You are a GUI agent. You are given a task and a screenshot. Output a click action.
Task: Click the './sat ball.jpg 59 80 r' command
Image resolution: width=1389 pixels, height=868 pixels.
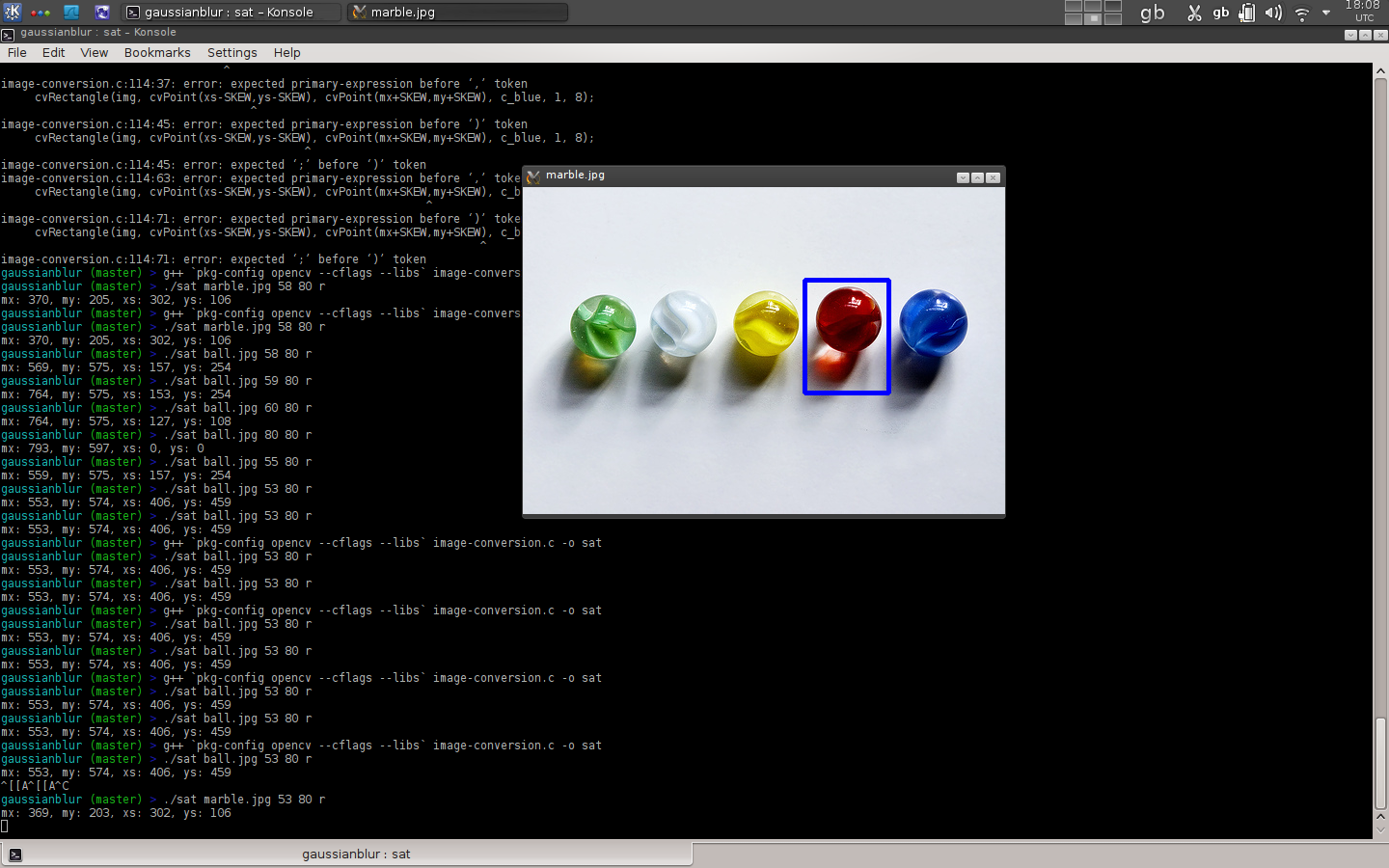pyautogui.click(x=237, y=381)
